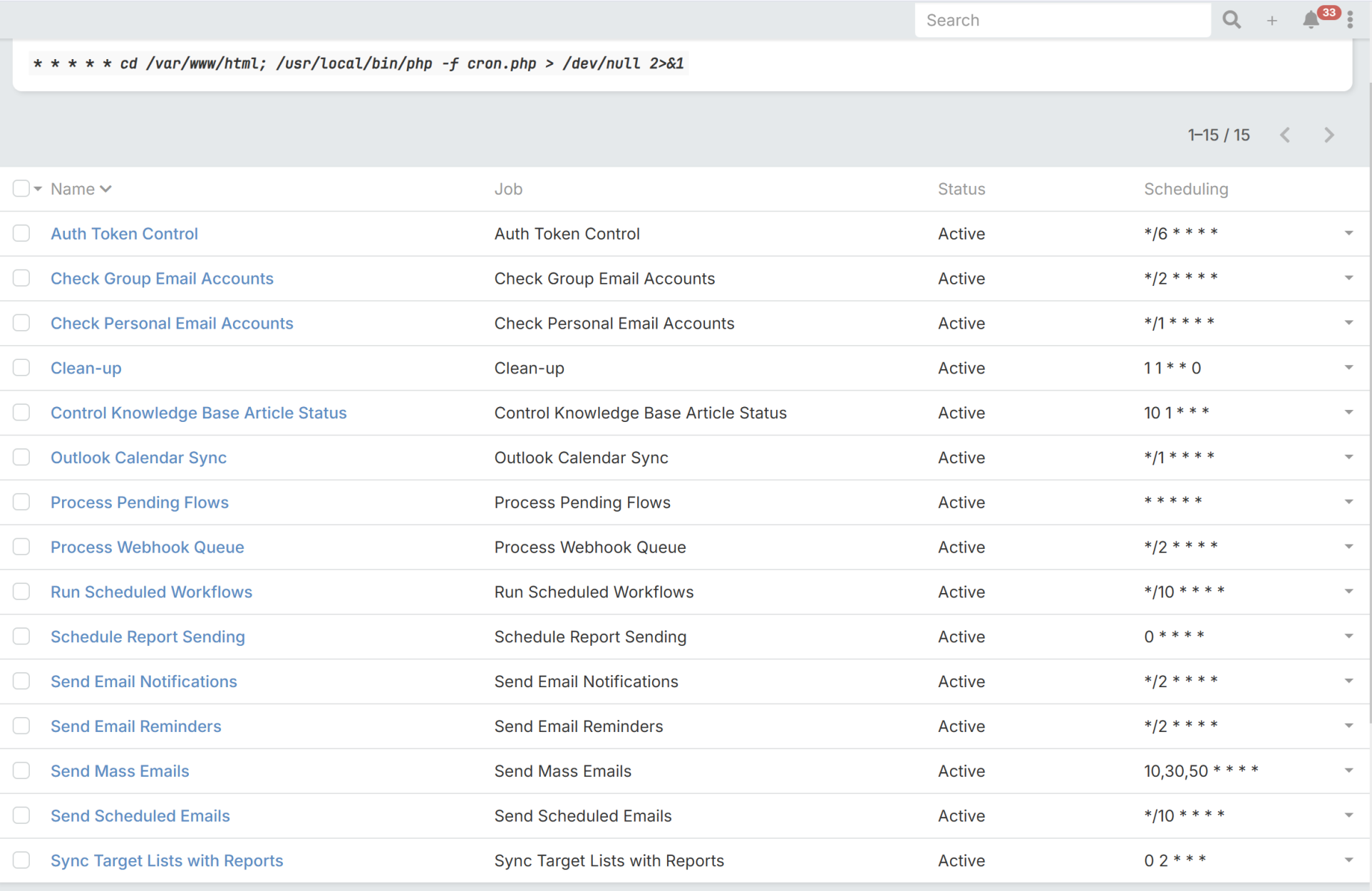1372x891 pixels.
Task: Go to next page arrow
Action: (x=1329, y=135)
